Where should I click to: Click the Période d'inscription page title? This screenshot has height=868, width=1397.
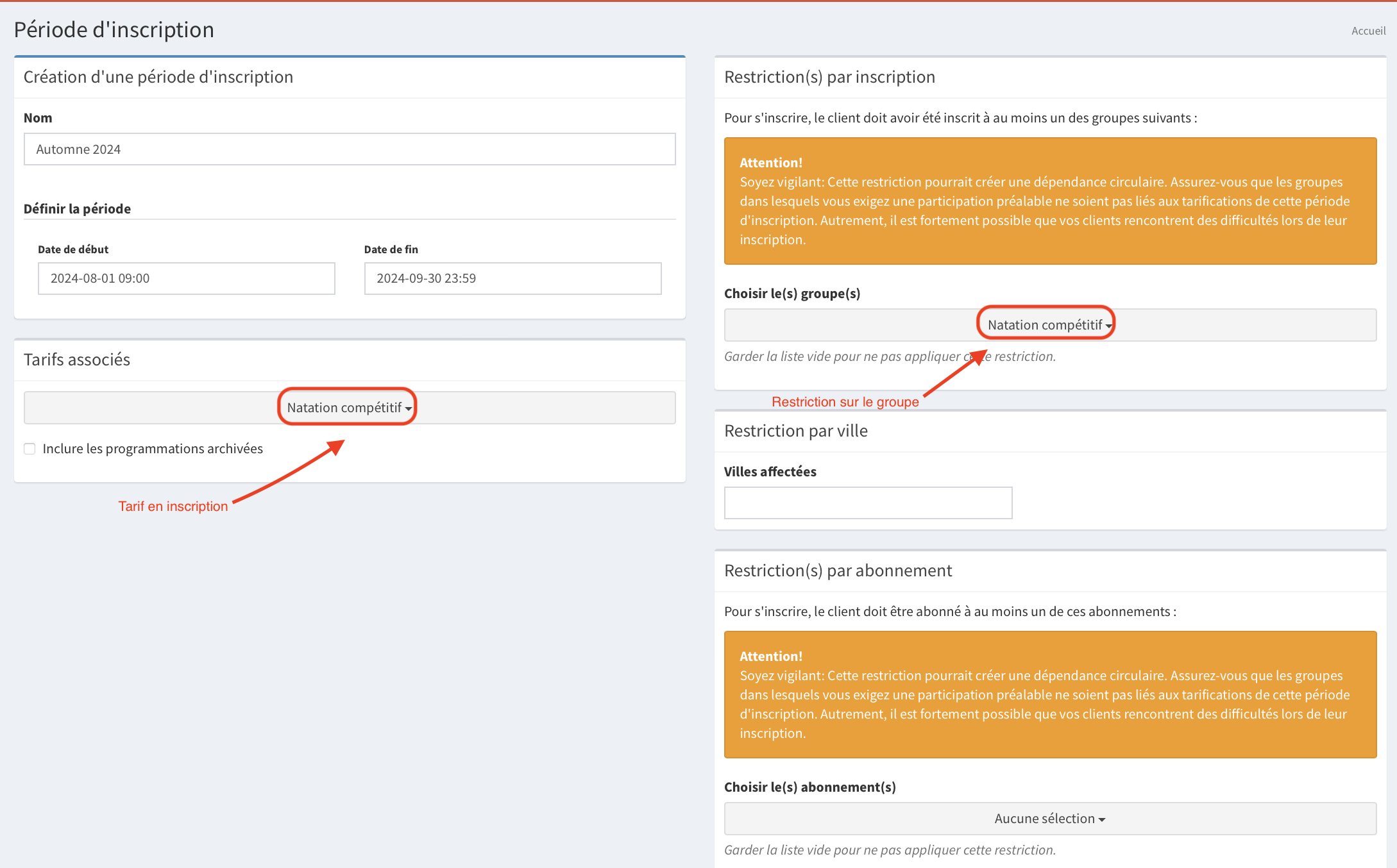114,29
